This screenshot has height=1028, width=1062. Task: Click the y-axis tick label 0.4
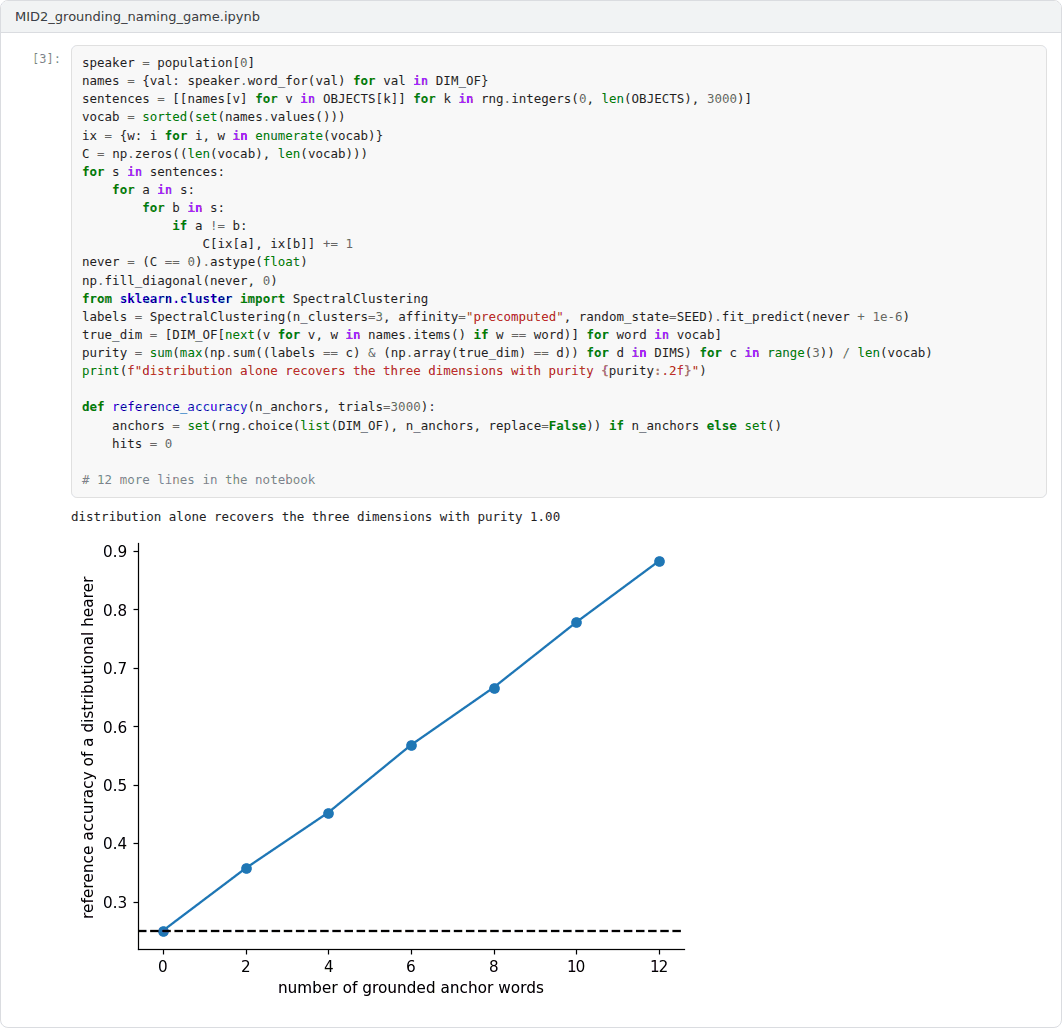click(115, 843)
